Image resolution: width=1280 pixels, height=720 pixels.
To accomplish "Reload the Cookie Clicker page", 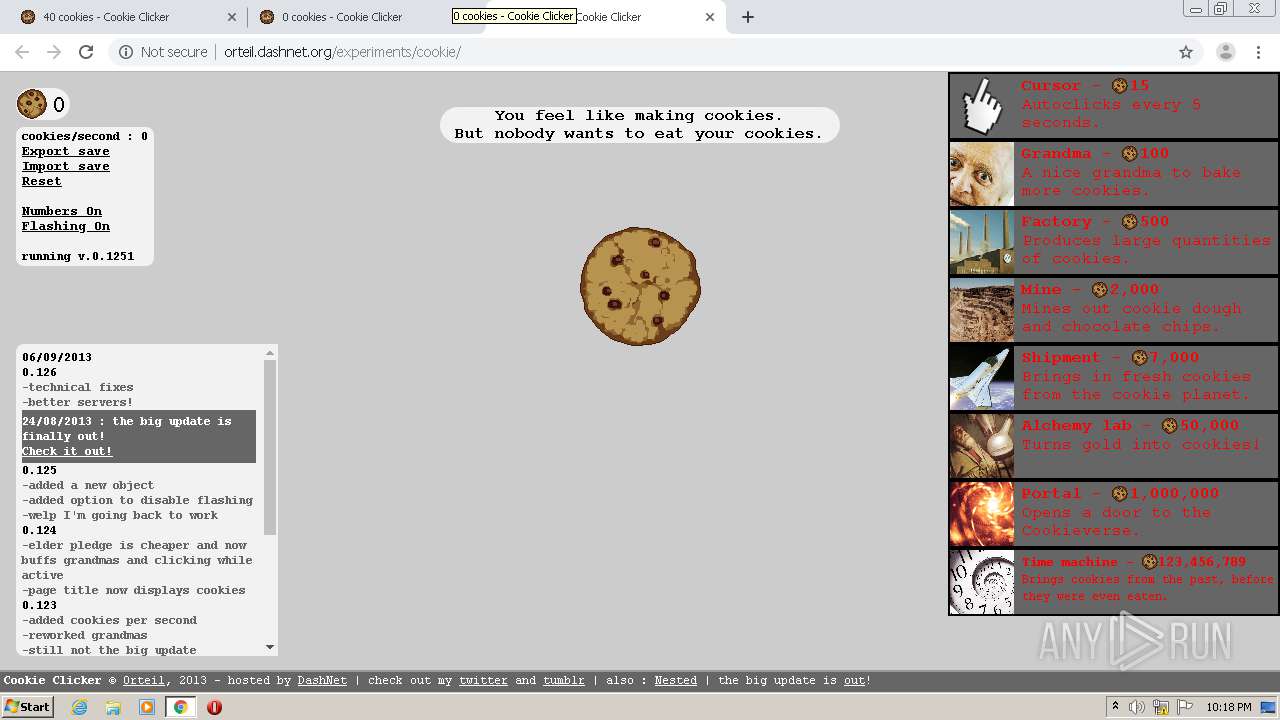I will tap(86, 52).
